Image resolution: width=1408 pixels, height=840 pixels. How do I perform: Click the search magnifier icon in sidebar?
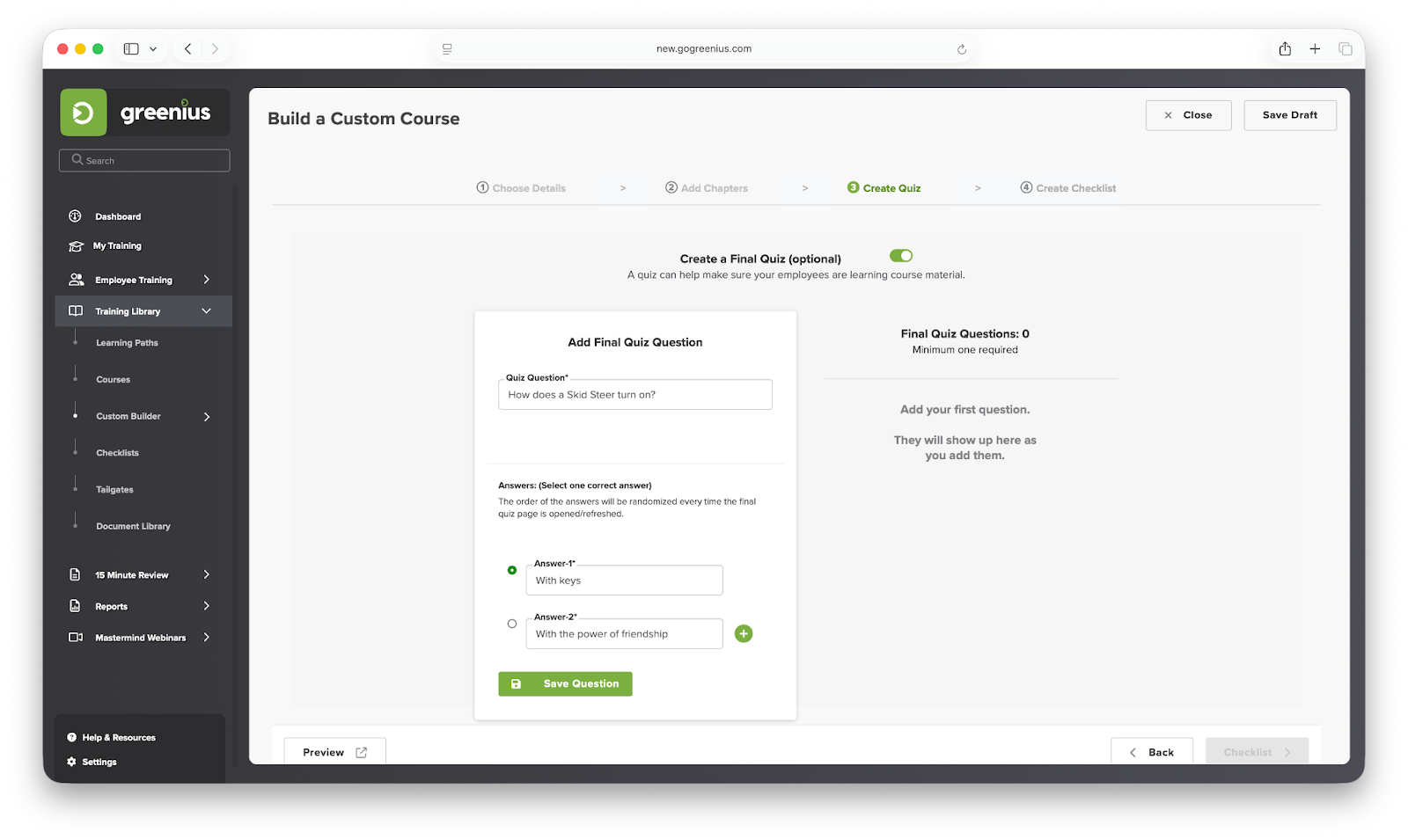click(77, 160)
